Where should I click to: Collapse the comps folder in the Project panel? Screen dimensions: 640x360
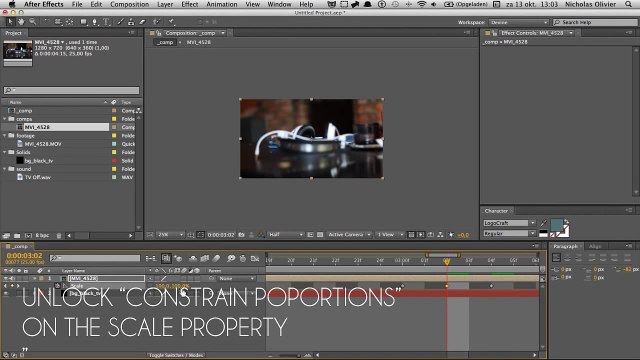click(5, 119)
